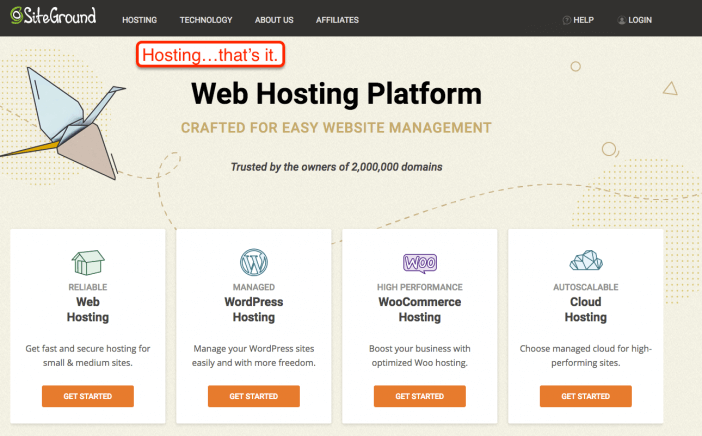Click 'Choose managed cloud' description
The image size is (702, 436).
pos(586,355)
